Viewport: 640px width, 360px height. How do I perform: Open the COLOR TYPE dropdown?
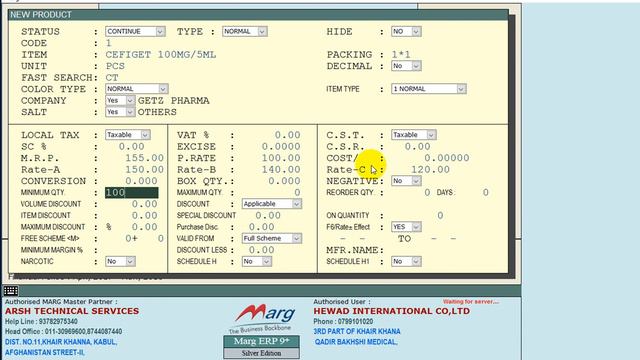pyautogui.click(x=137, y=89)
